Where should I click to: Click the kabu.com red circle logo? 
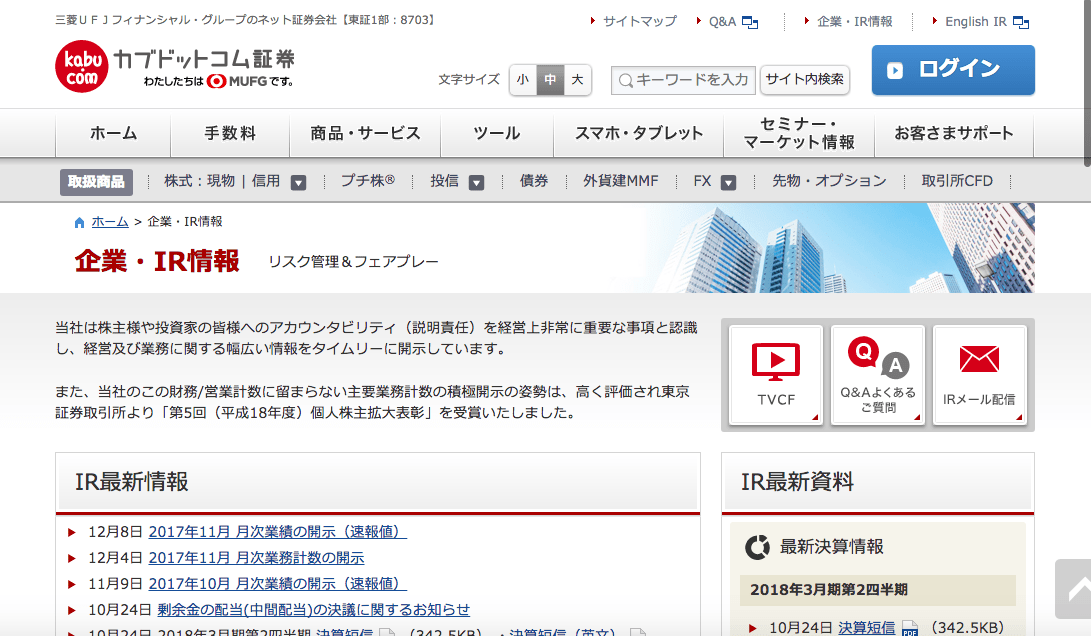pyautogui.click(x=81, y=67)
